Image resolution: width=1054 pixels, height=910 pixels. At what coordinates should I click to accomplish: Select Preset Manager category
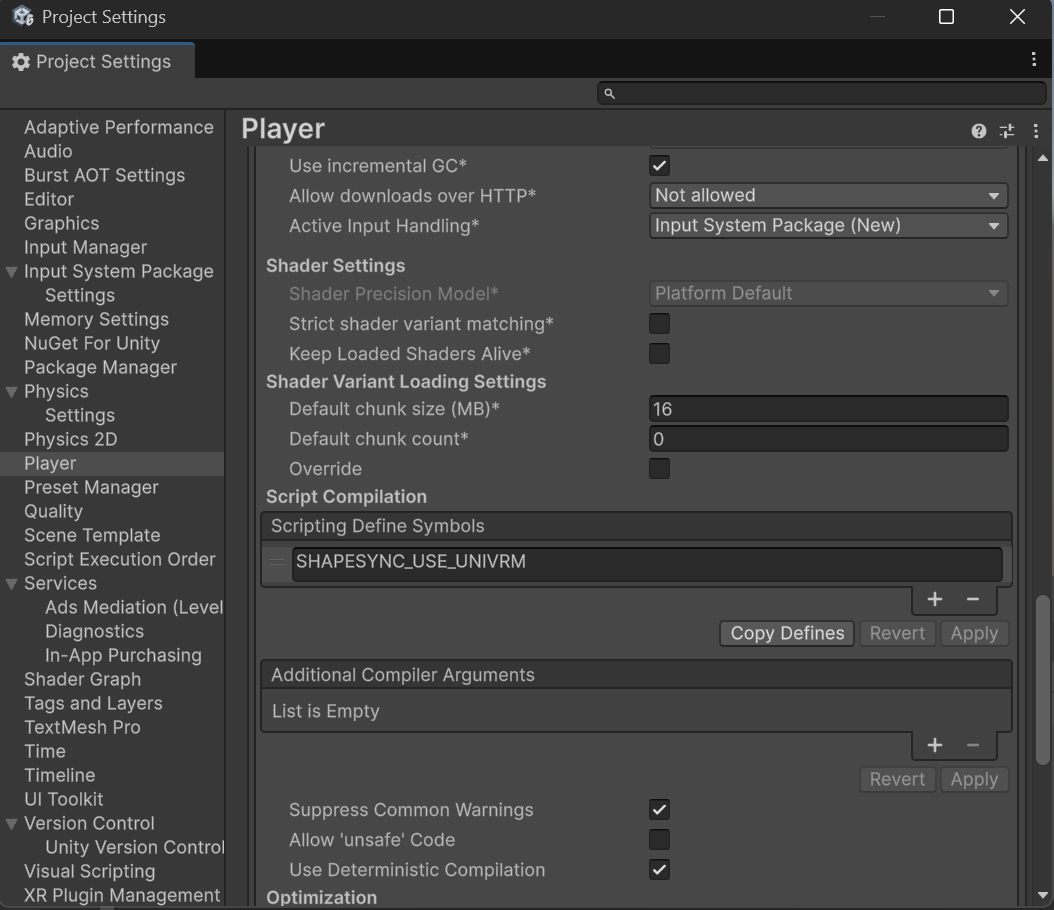coord(91,487)
